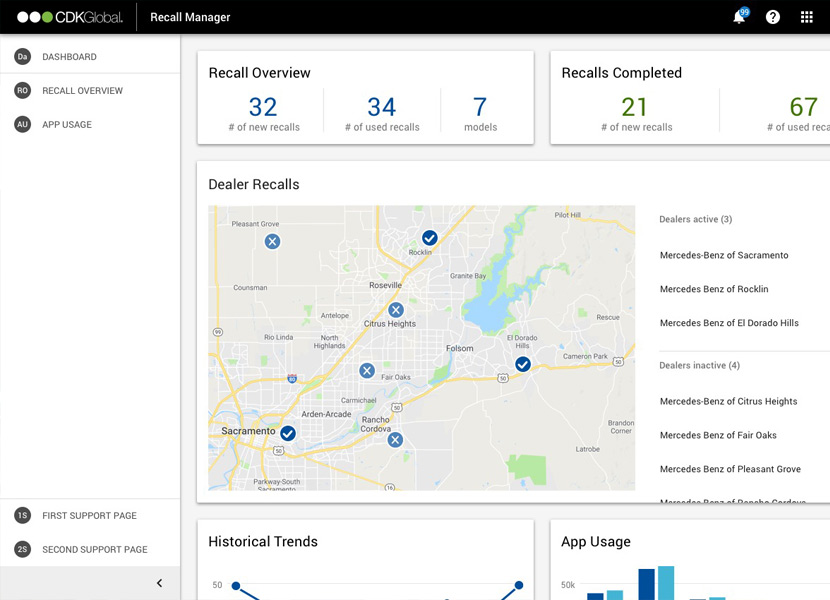
Task: Click the App Usage 'AU' sidebar icon
Action: (22, 124)
